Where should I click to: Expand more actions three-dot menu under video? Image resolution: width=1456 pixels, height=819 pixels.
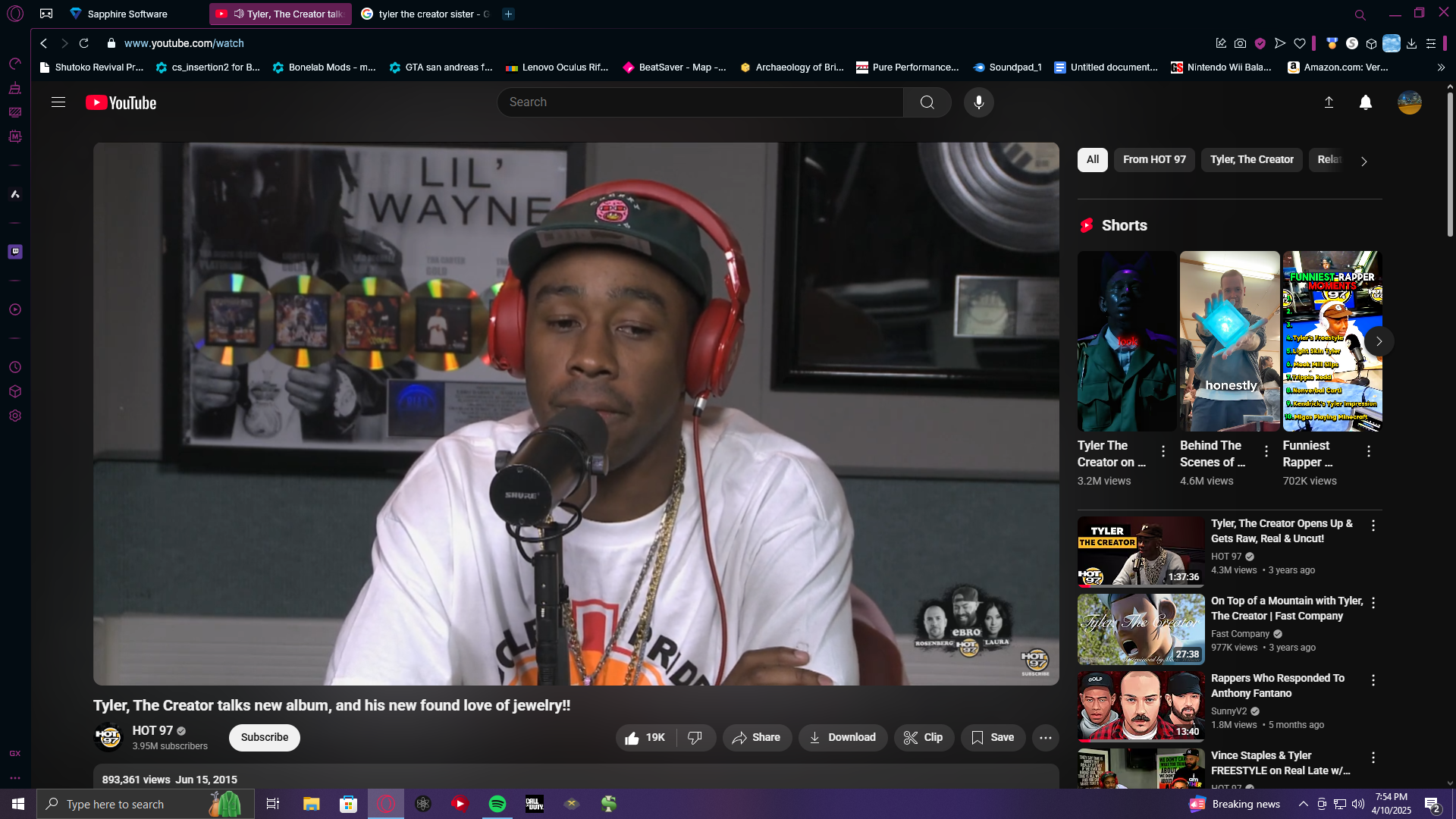pyautogui.click(x=1045, y=737)
